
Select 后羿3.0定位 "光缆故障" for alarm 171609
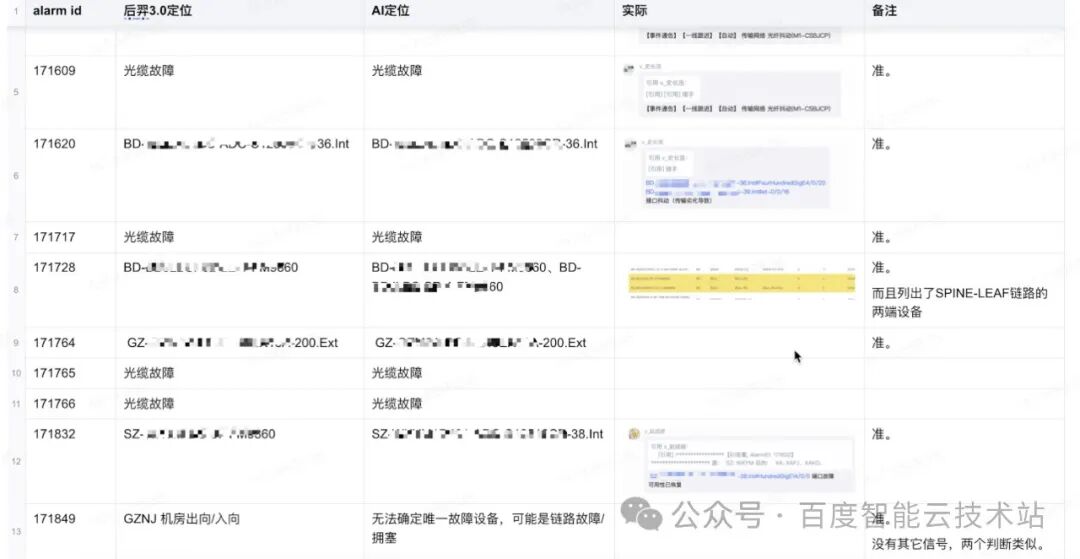(x=149, y=71)
